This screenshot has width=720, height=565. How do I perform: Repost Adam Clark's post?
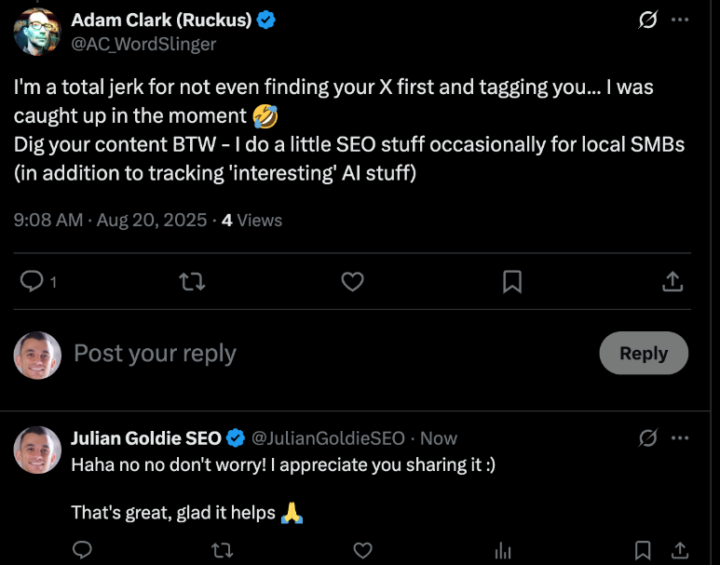click(191, 283)
